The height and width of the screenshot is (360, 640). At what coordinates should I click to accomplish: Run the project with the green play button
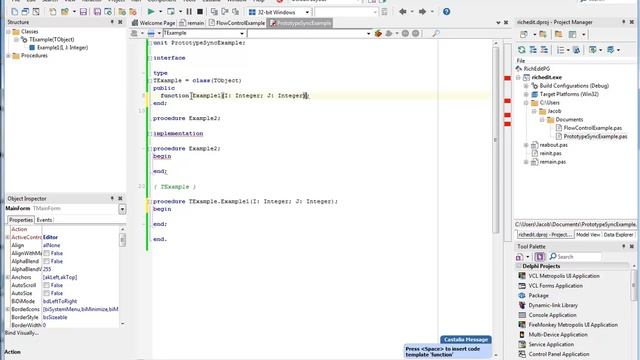click(151, 12)
